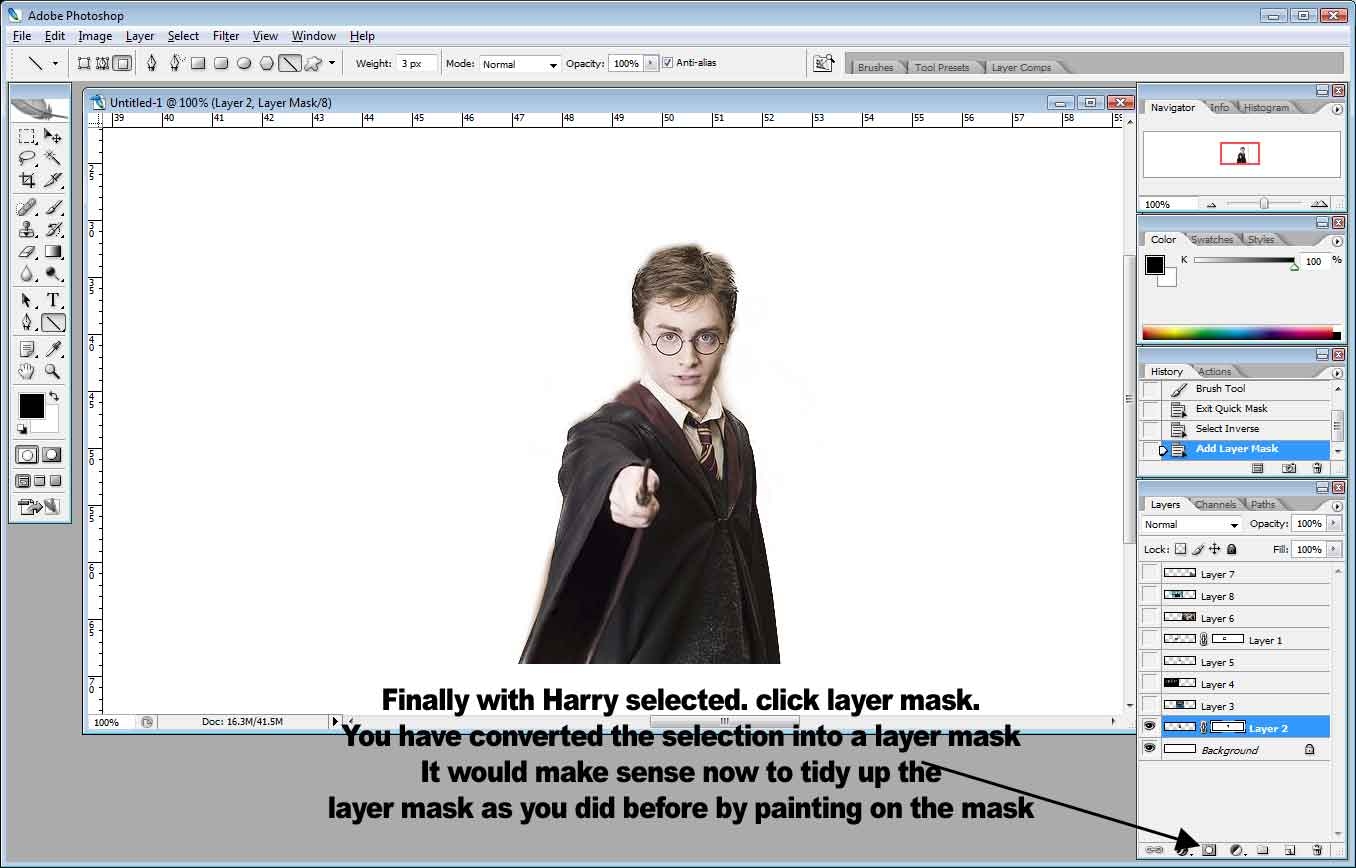Adjust the Navigator zoom slider
Screen dimensions: 1356x868
1264,203
